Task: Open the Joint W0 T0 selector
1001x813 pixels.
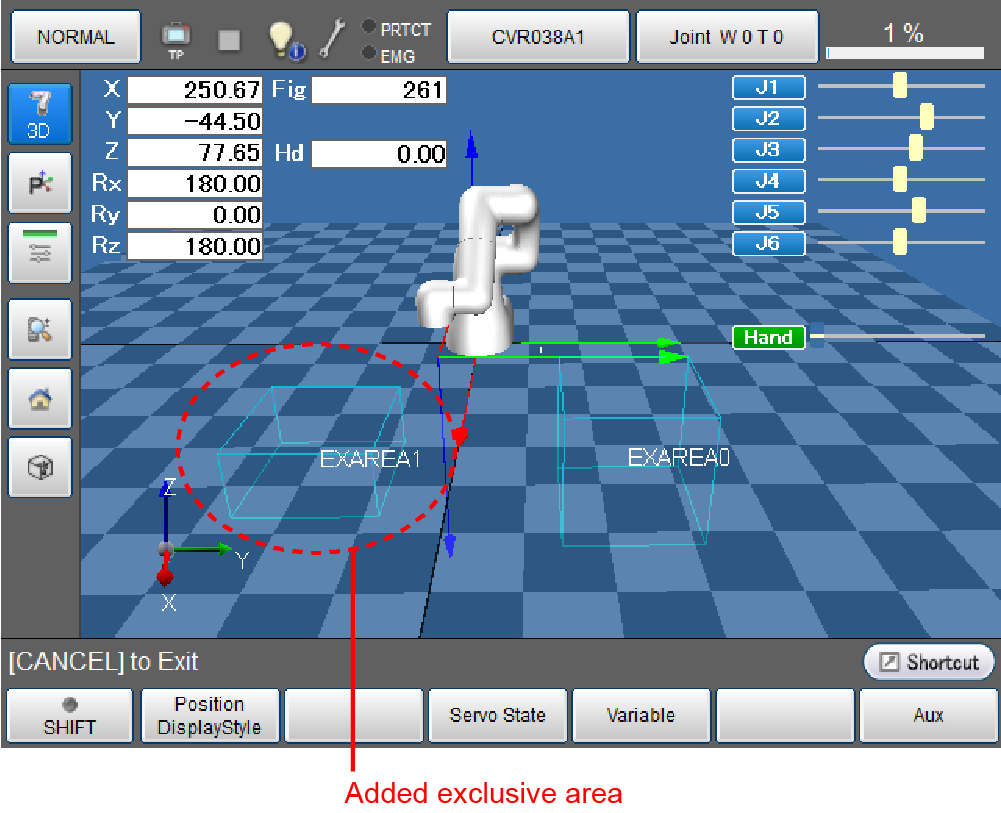Action: [x=727, y=37]
